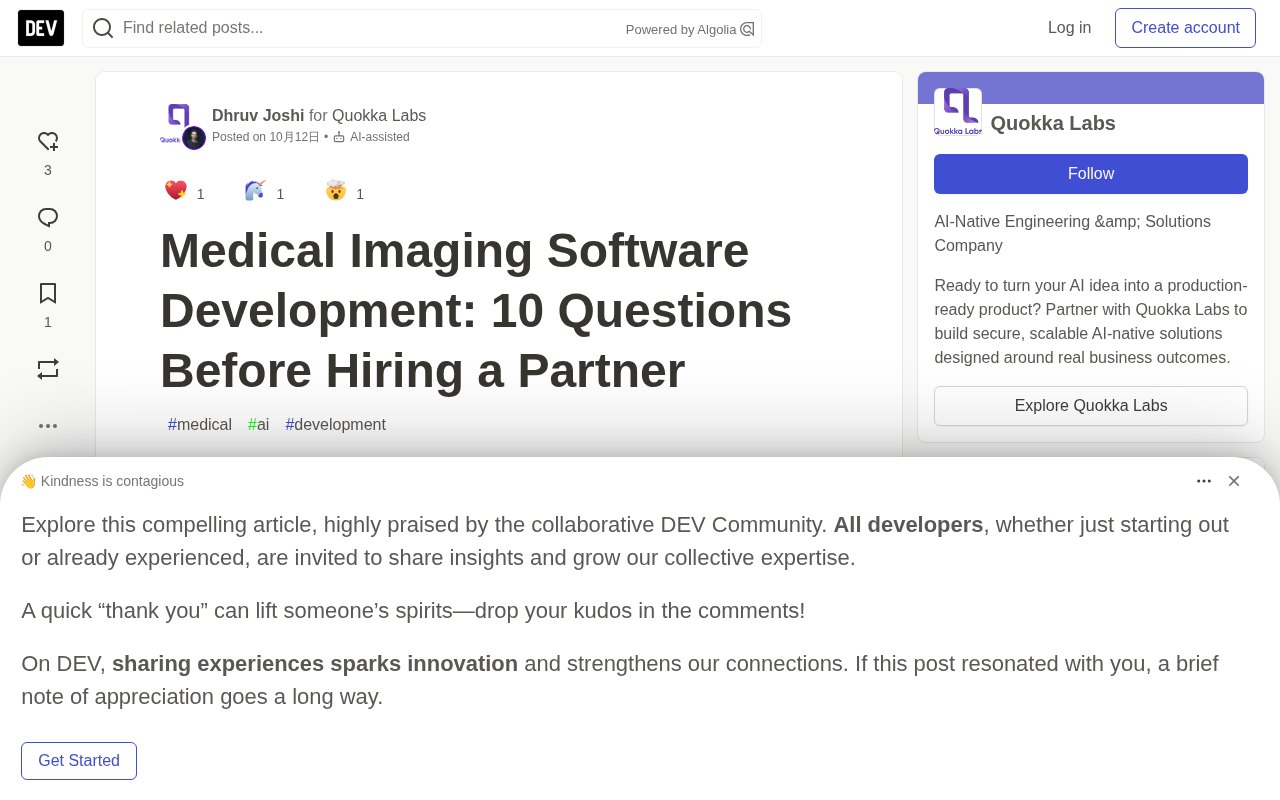Viewport: 1280px width, 800px height.
Task: Close the Kindness is contagious banner
Action: click(1234, 481)
